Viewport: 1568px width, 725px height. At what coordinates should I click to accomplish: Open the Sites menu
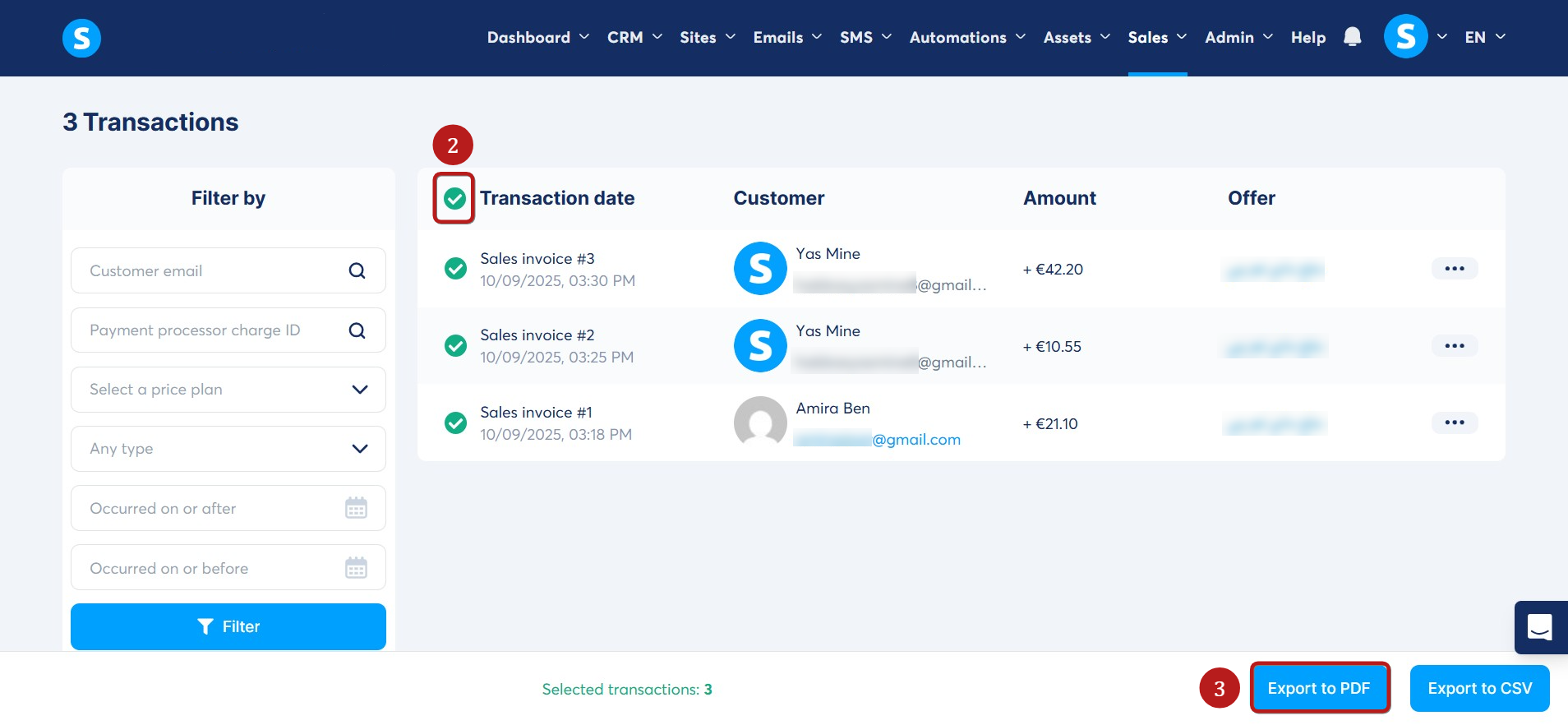tap(708, 37)
